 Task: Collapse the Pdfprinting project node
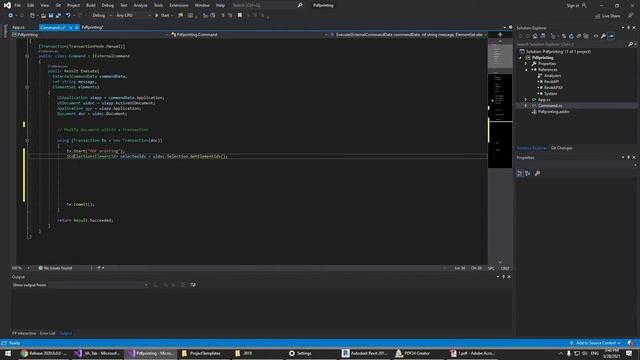pos(520,58)
